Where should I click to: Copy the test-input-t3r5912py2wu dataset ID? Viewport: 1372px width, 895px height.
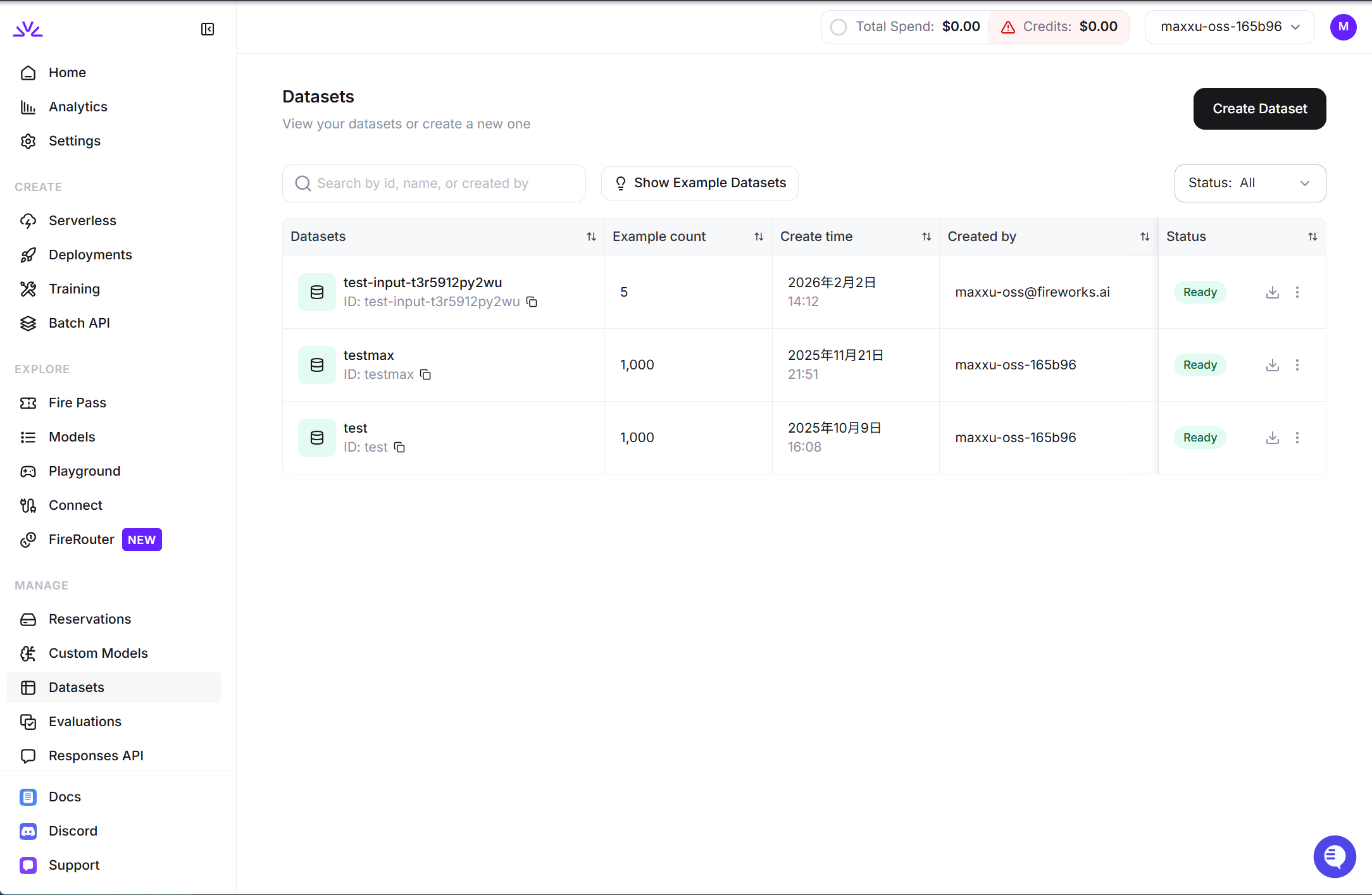(532, 302)
